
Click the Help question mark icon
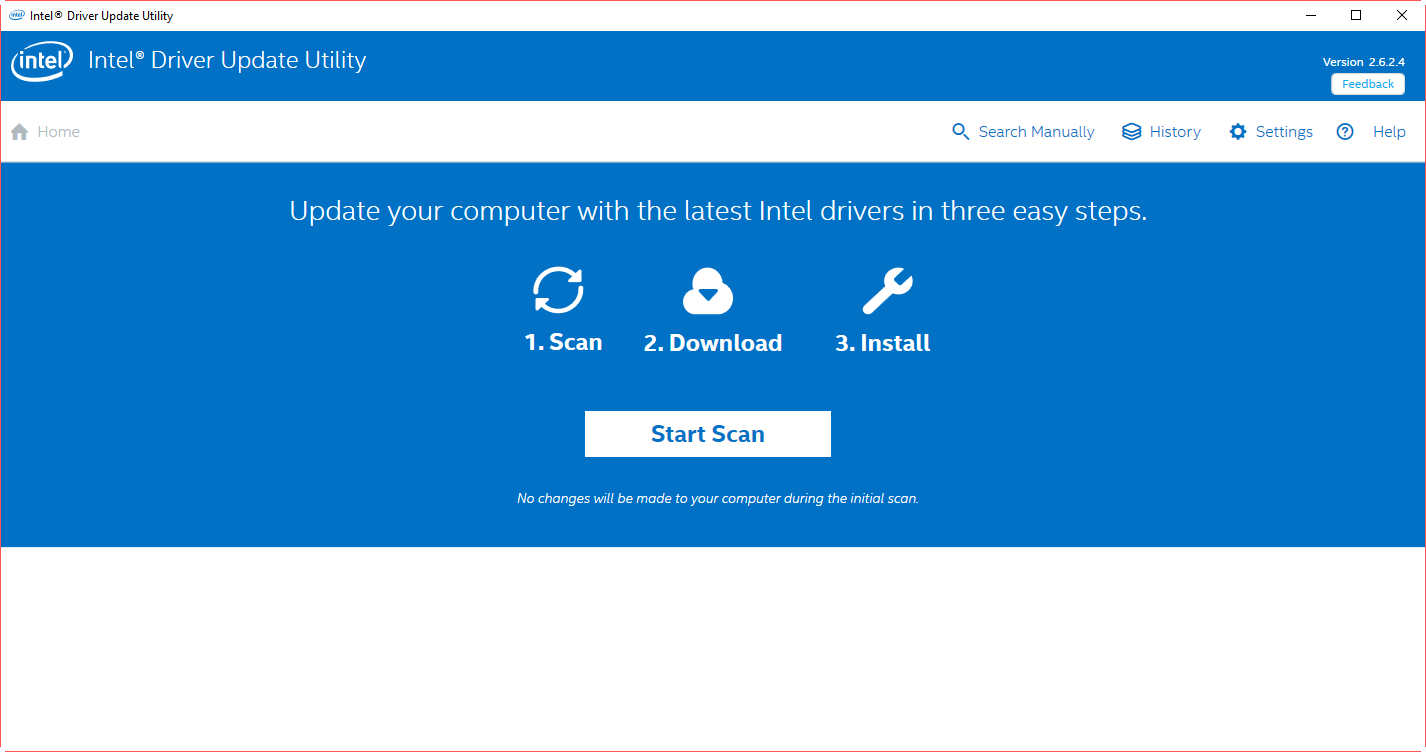click(1345, 132)
